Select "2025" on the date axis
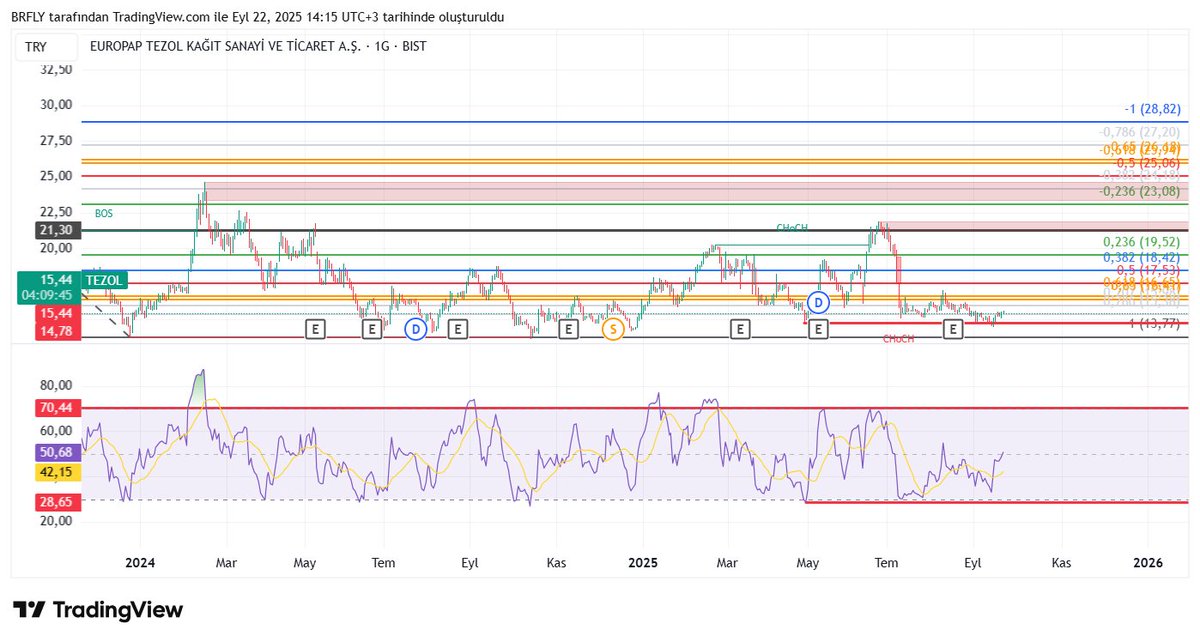The width and height of the screenshot is (1200, 642). point(642,563)
